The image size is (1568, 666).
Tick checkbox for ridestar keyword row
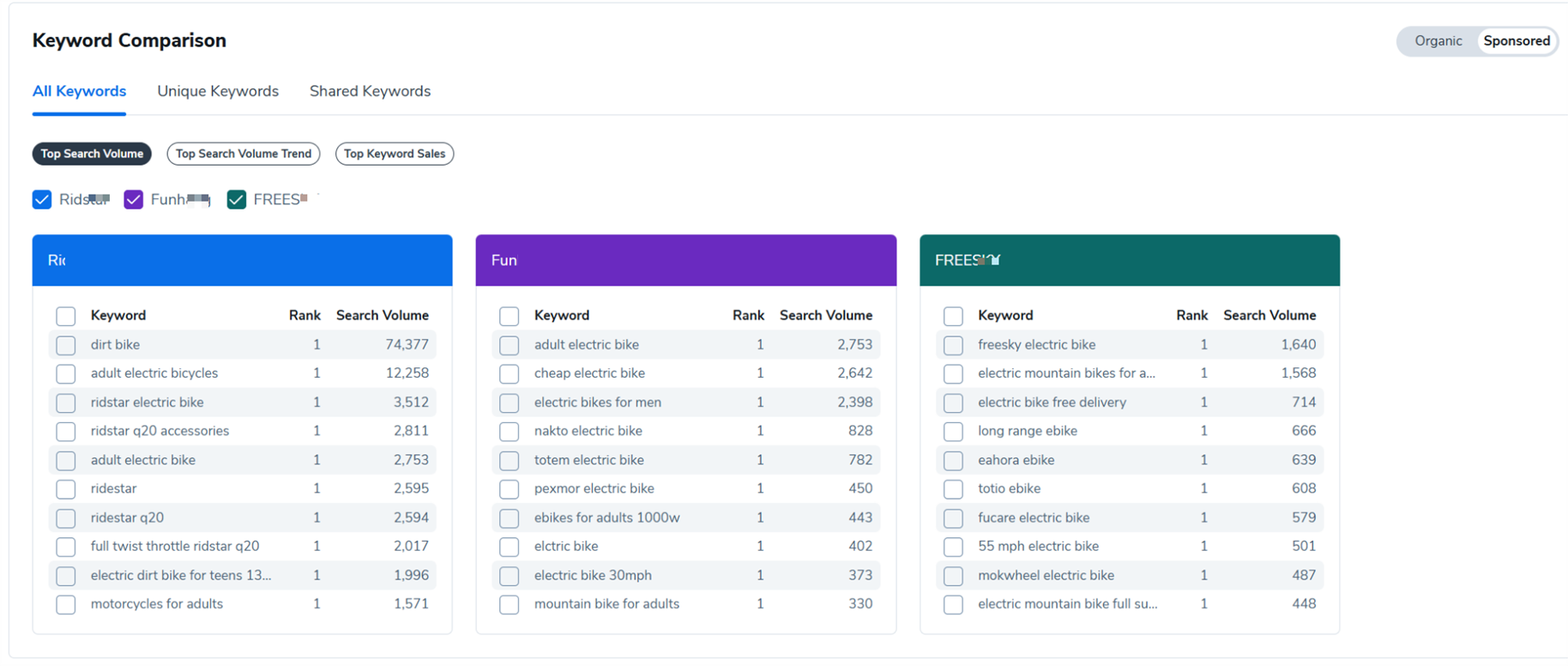(x=66, y=489)
